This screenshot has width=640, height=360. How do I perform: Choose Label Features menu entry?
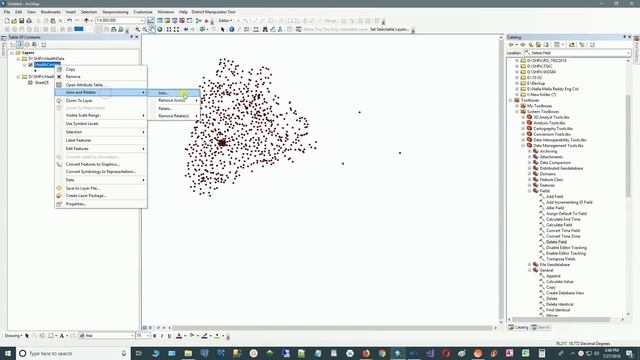(101, 140)
